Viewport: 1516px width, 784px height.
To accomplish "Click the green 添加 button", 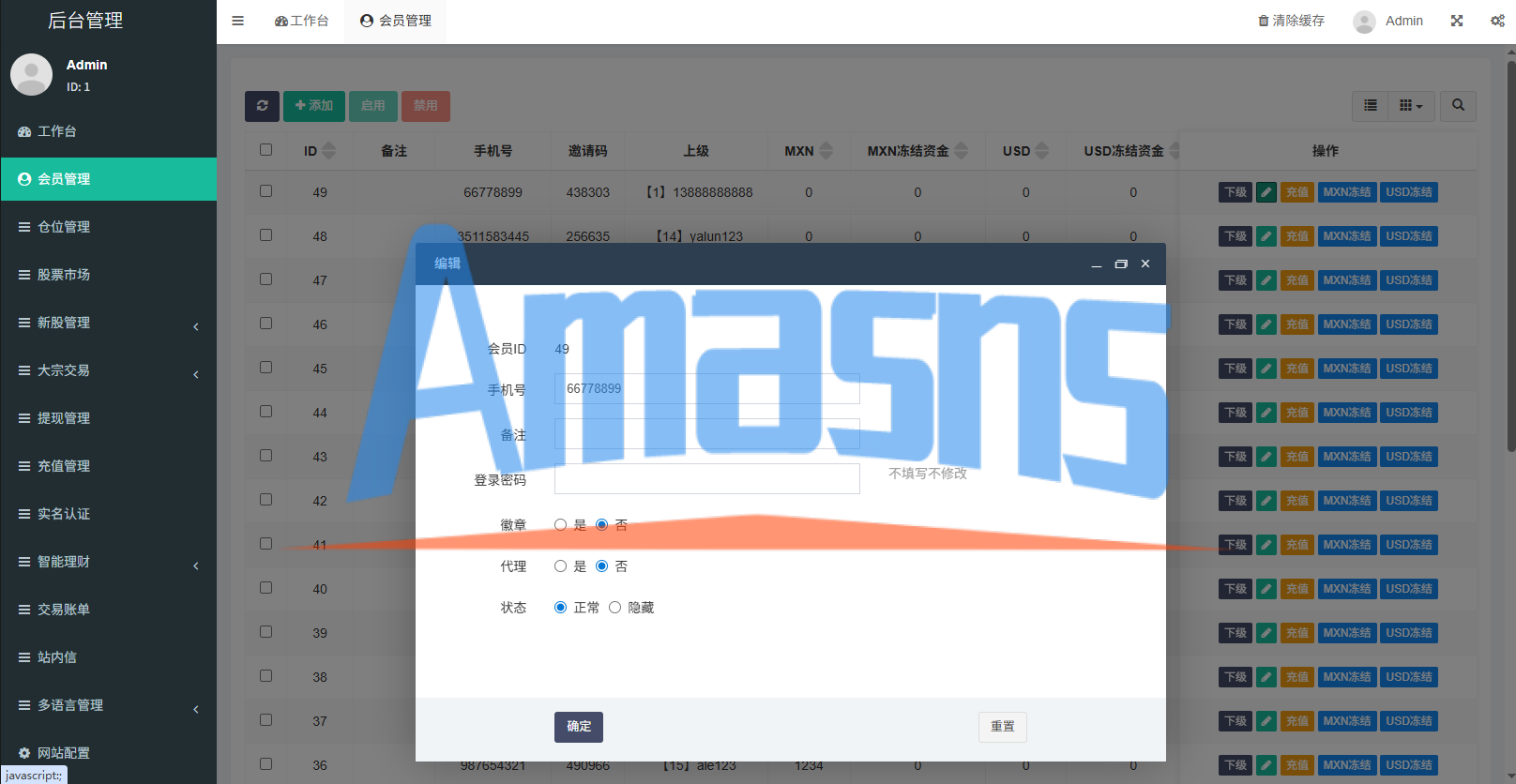I will point(314,106).
